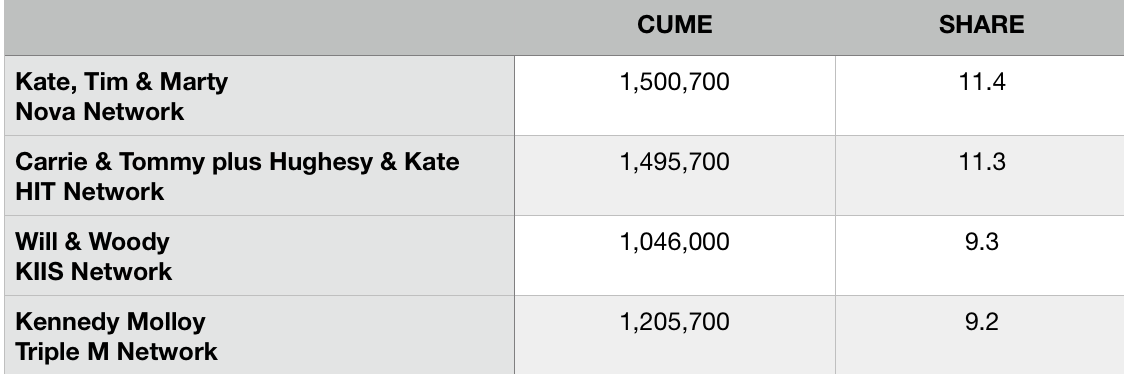The height and width of the screenshot is (374, 1124).
Task: Click the empty top-left header cell
Action: [259, 27]
